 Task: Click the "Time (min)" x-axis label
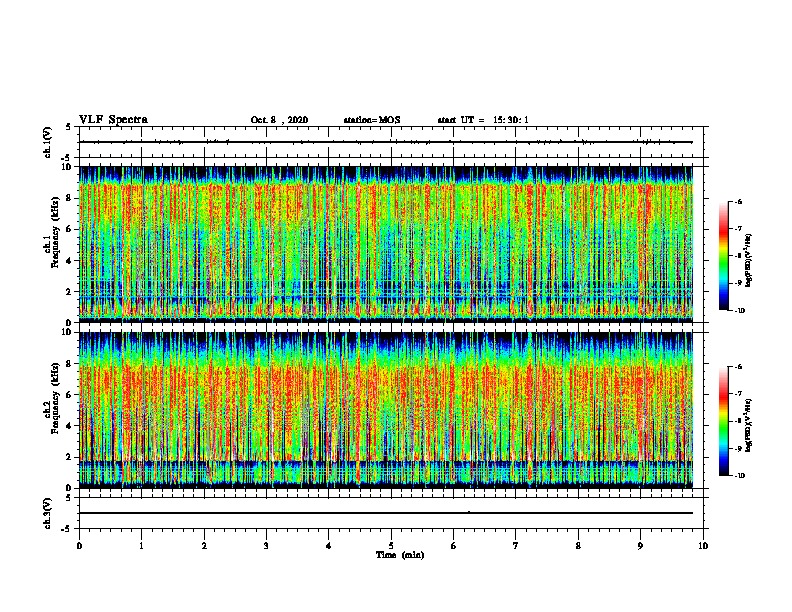click(400, 555)
